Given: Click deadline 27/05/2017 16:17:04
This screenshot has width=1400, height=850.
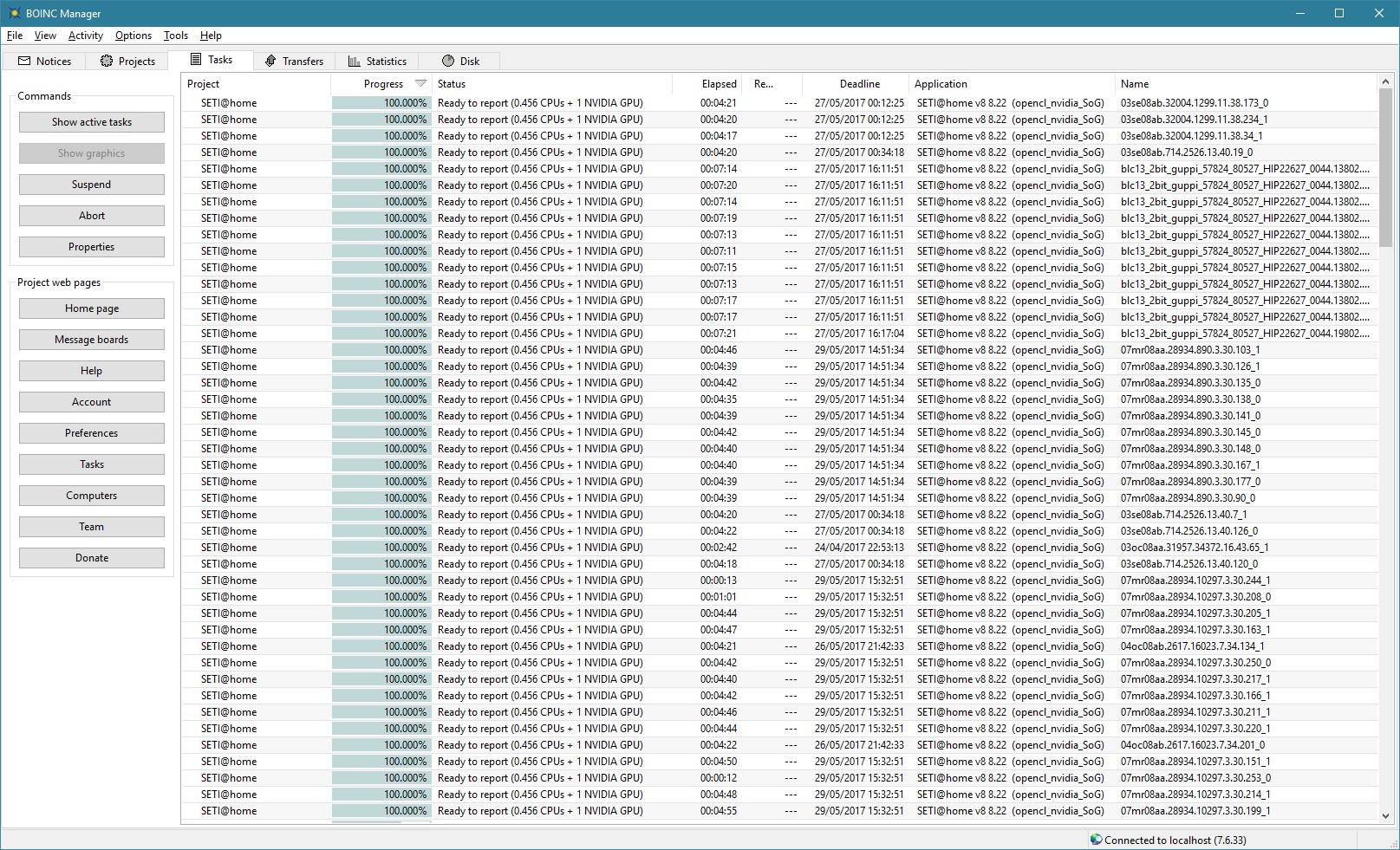Looking at the screenshot, I should [859, 334].
